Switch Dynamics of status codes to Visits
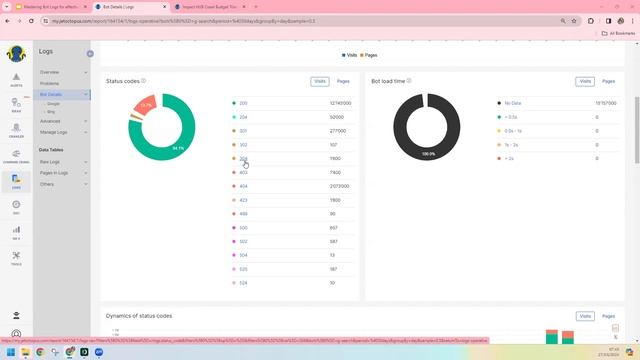Viewport: 640px width, 360px height. pyautogui.click(x=585, y=316)
